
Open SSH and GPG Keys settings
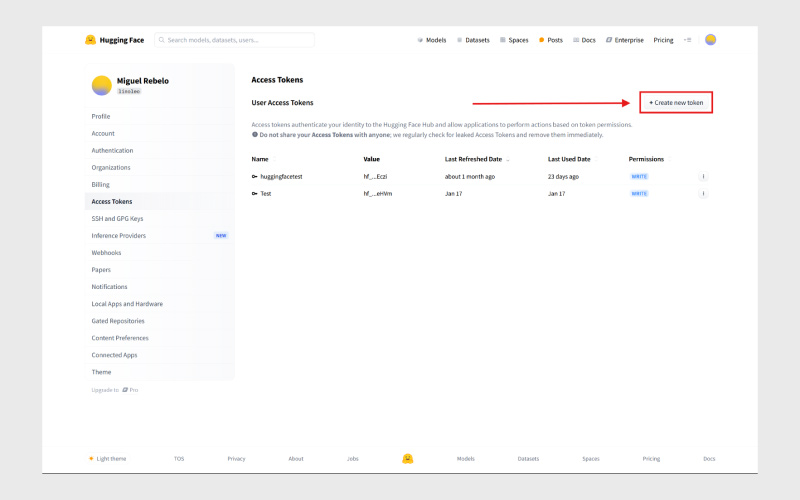(x=117, y=218)
